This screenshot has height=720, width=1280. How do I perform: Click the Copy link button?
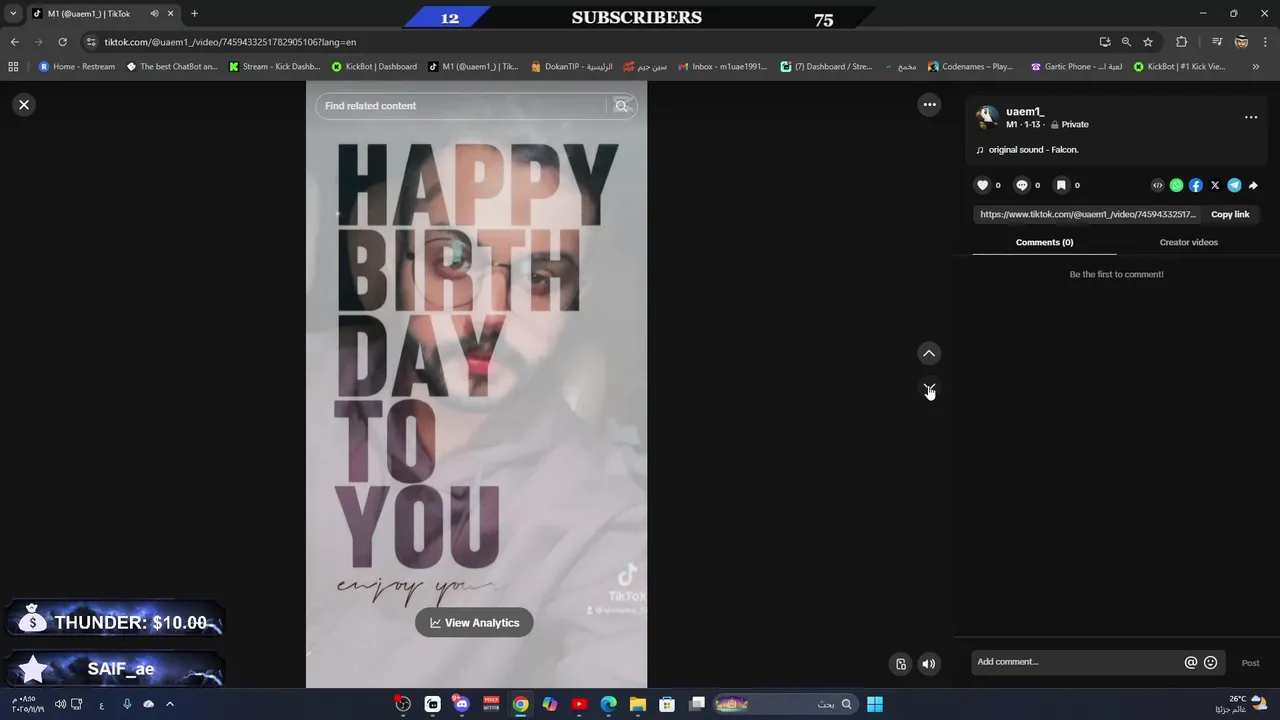point(1230,214)
